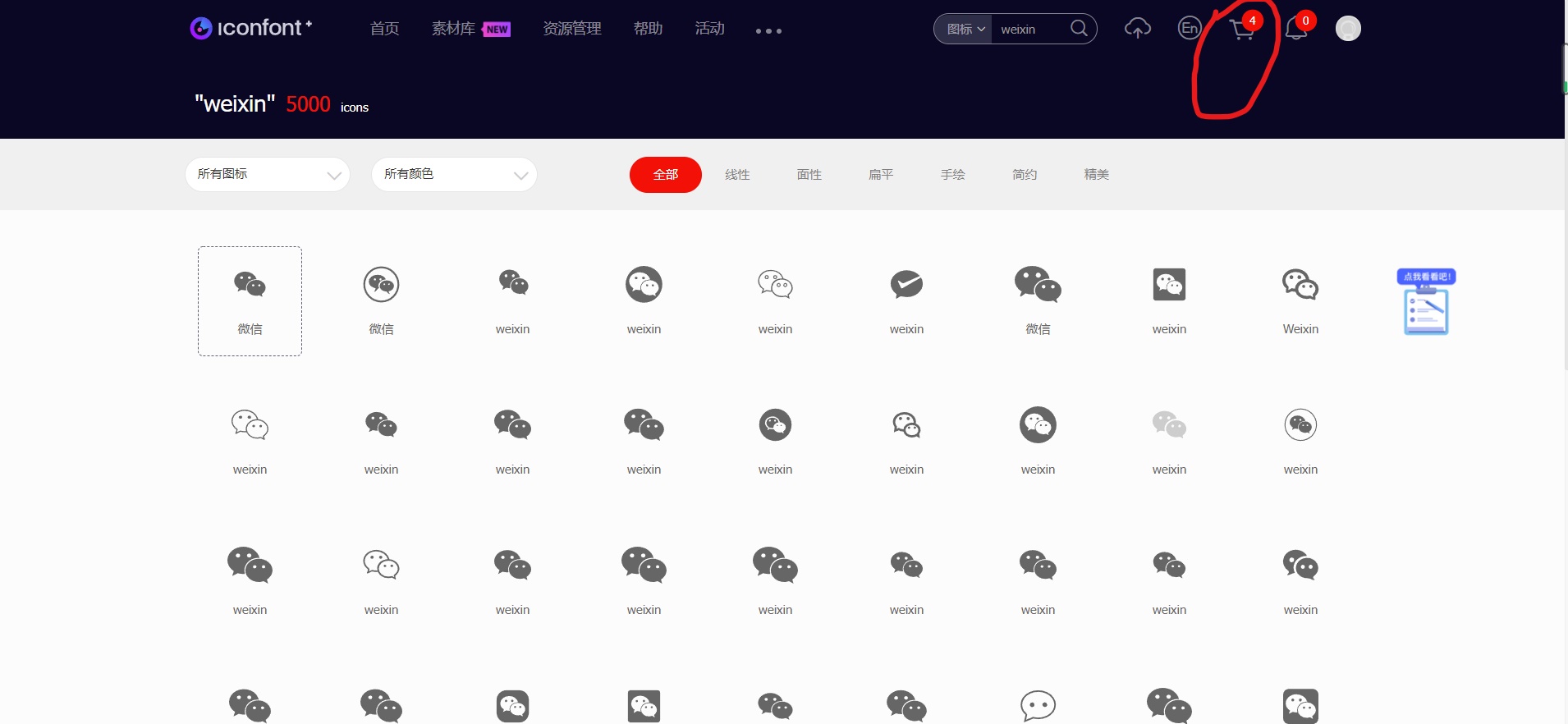Screen dimensions: 1568x724
Task: Open the 点我看看吧 clipboard widget
Action: pyautogui.click(x=1427, y=302)
